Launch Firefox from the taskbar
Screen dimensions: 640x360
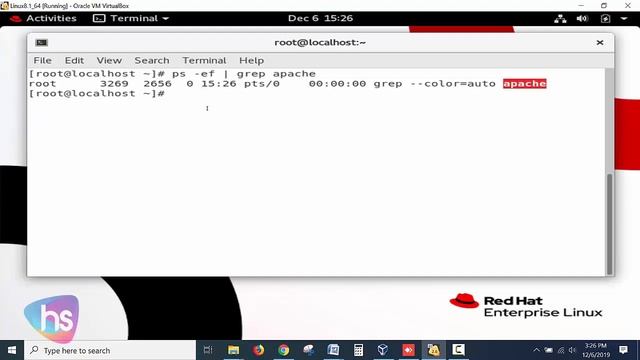click(258, 350)
